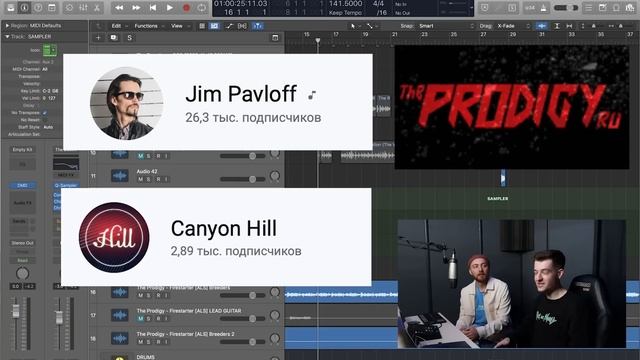Enable record on the Breeders 2 track
640x360 pixels.
tap(158, 342)
